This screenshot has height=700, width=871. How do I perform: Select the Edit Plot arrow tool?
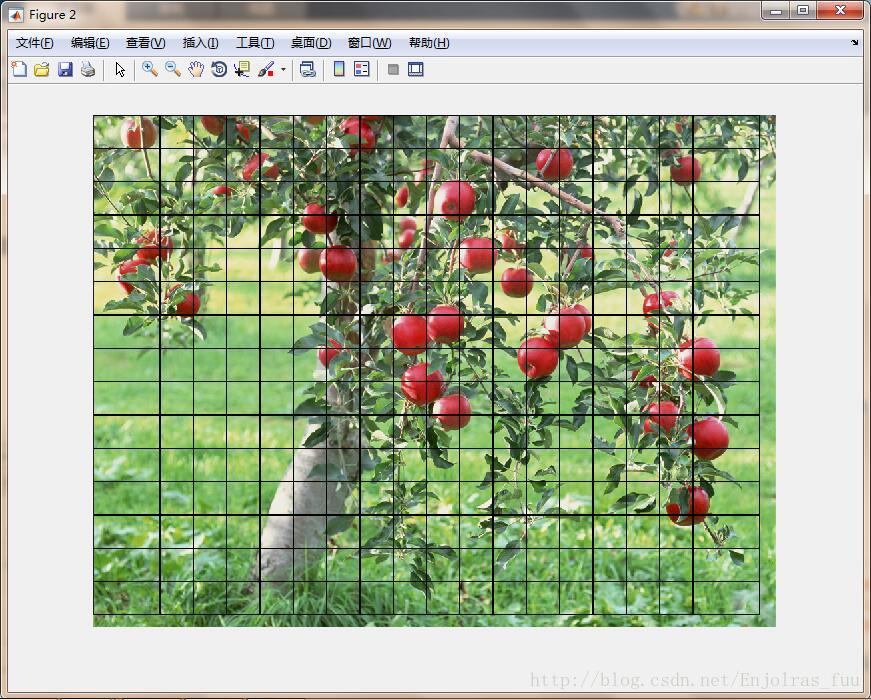click(119, 69)
